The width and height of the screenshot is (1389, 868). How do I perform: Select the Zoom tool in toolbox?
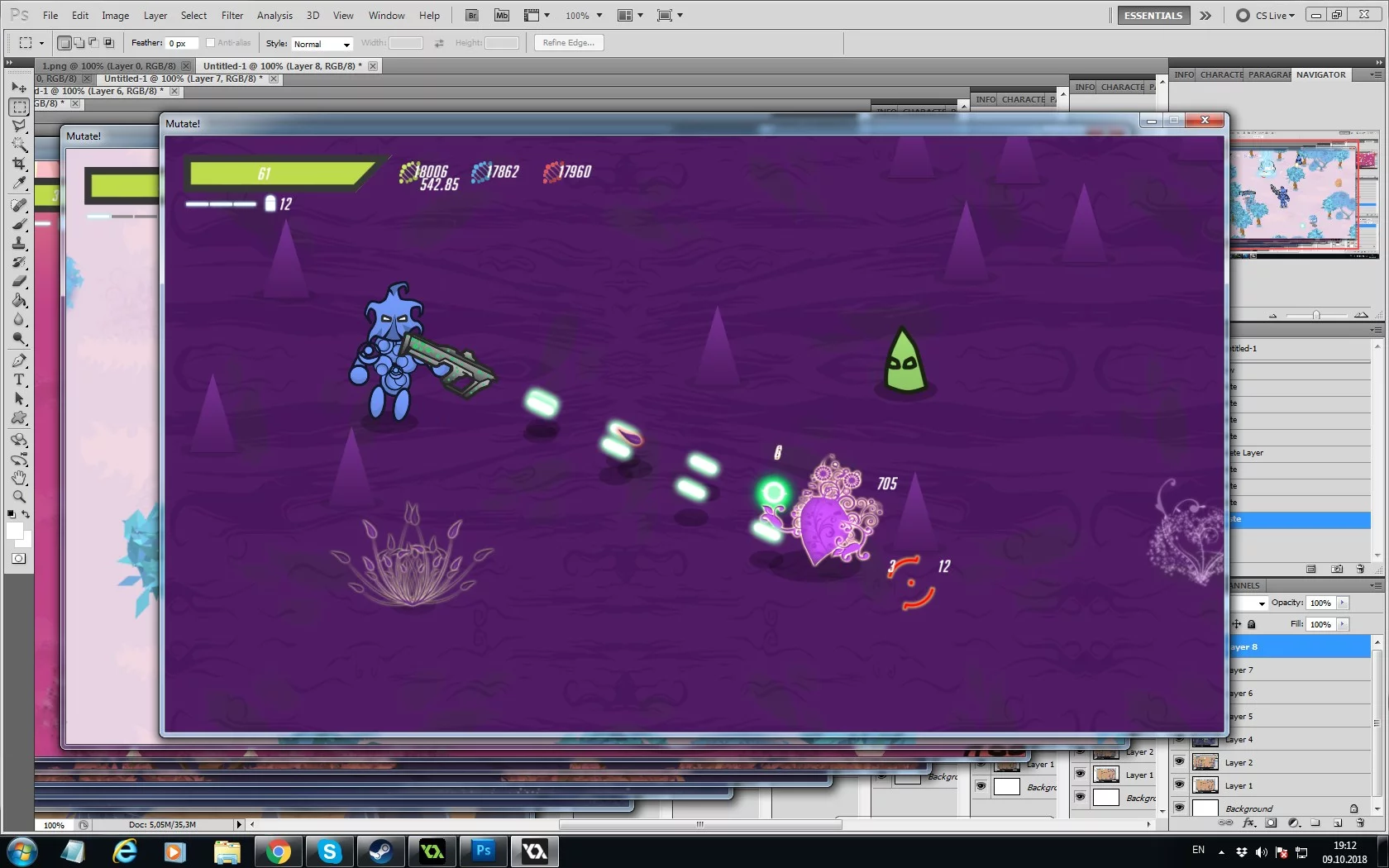click(x=19, y=497)
